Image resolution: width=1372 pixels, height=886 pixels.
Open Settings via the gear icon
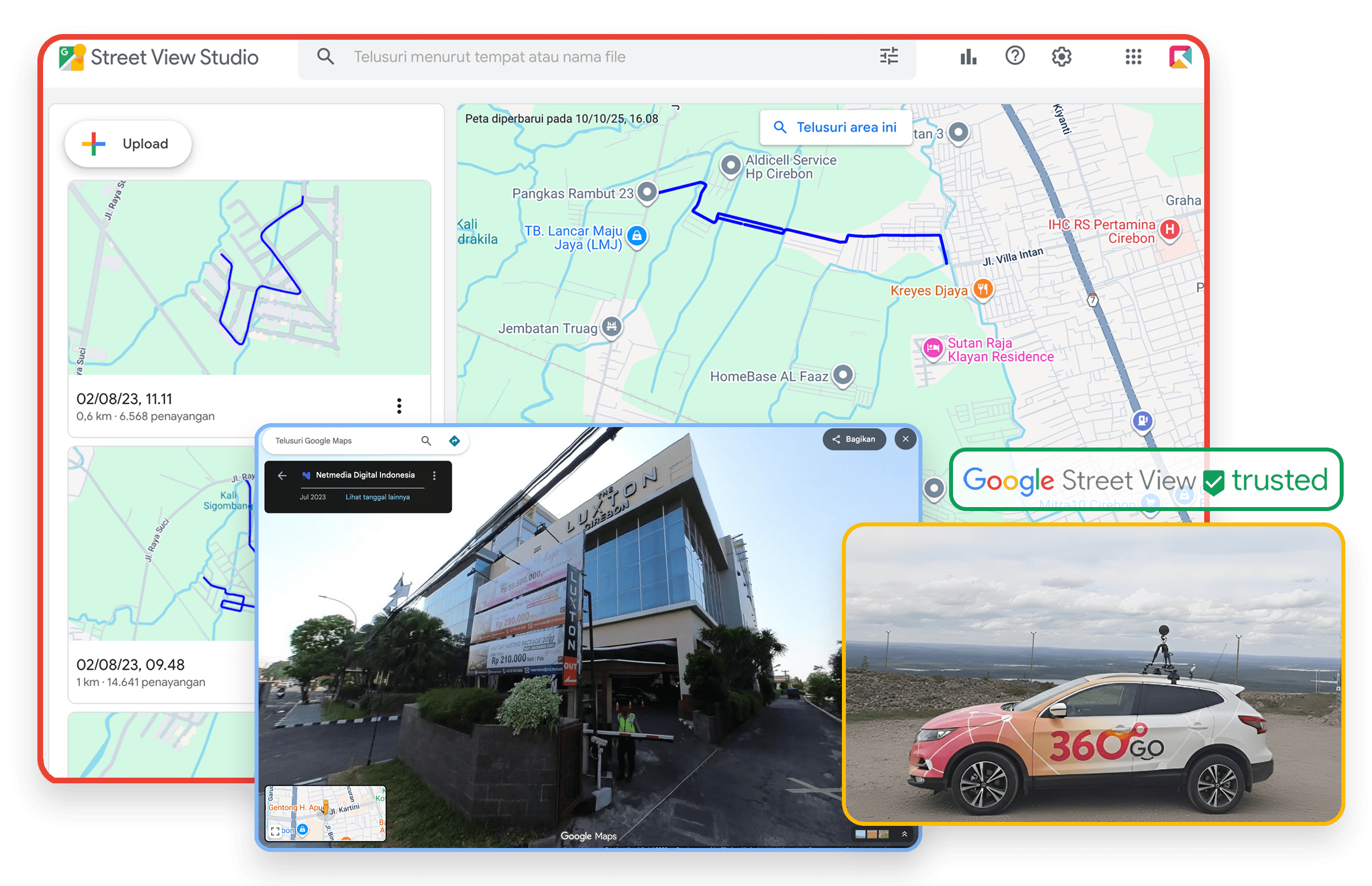click(x=1061, y=56)
